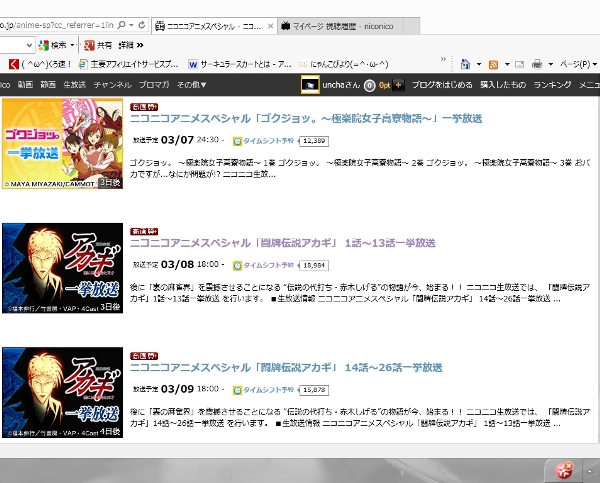Open the アカギ 4日後 thumbnail
Screen dimensions: 600x483
(x=62, y=393)
